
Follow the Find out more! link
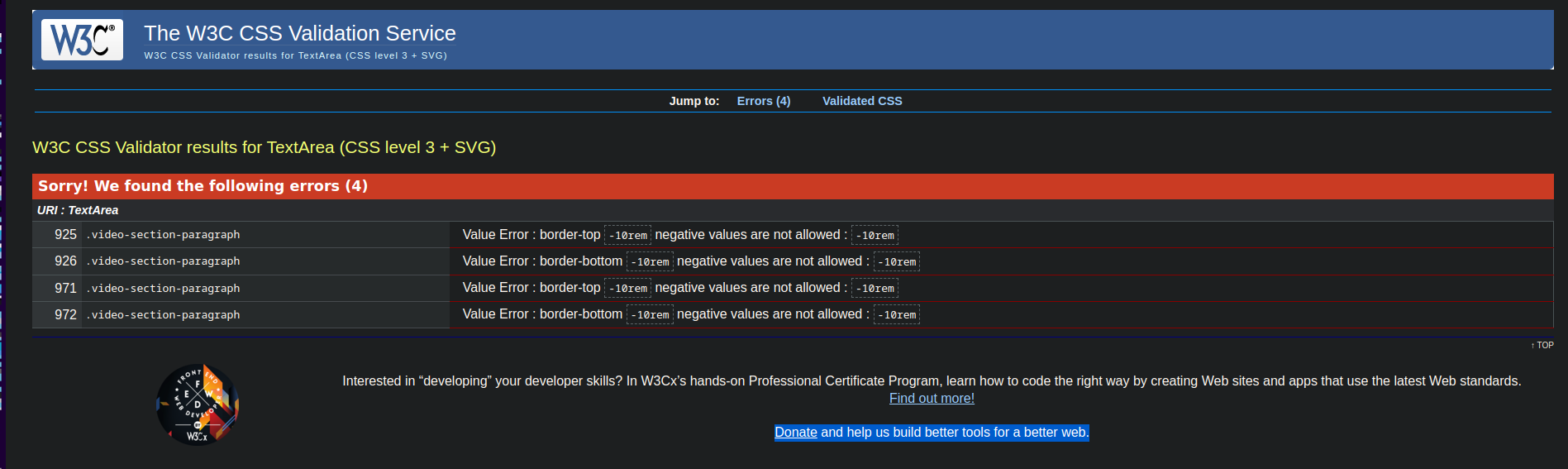click(932, 399)
